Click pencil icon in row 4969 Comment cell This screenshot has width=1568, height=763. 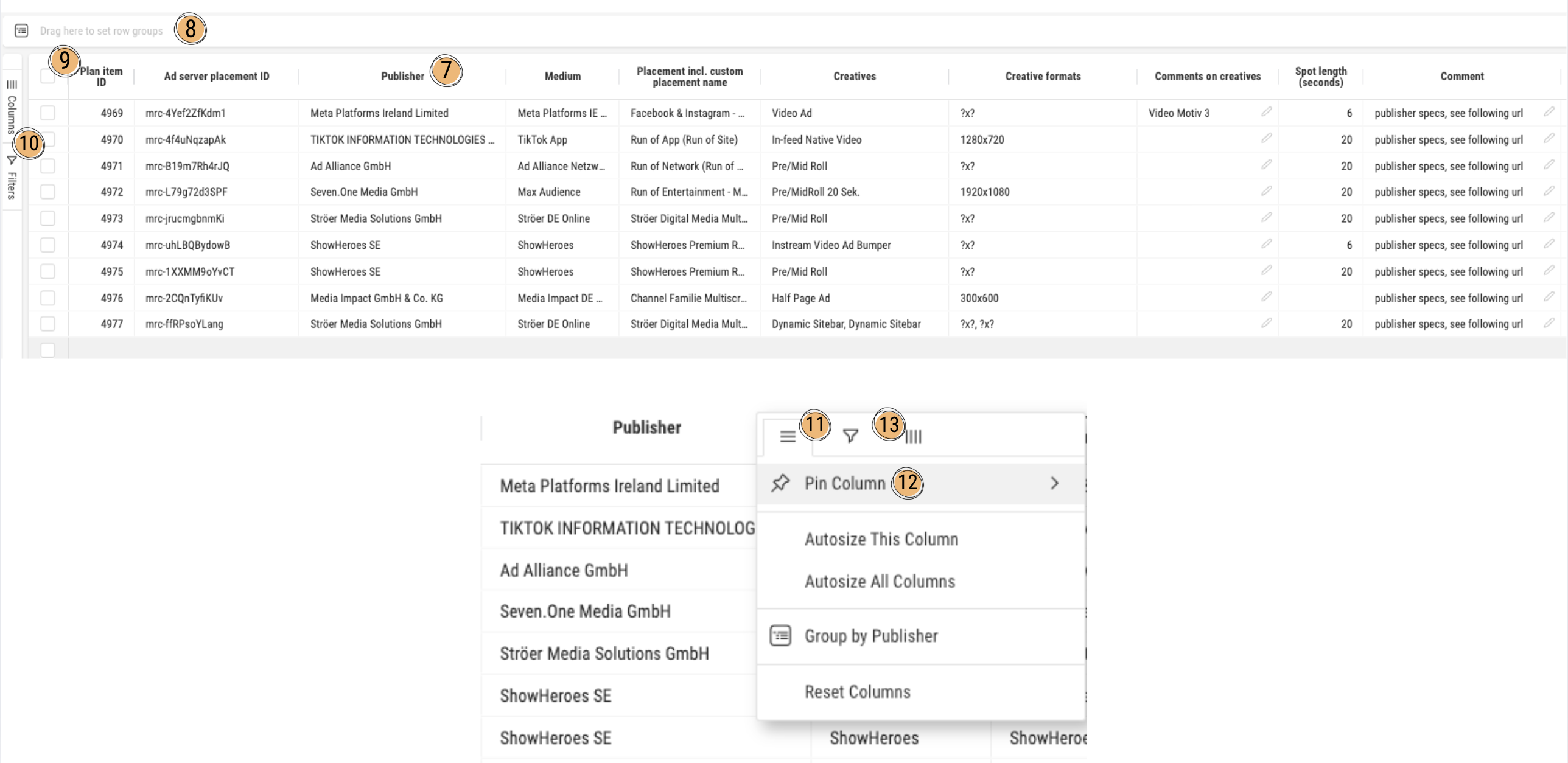pos(1549,112)
